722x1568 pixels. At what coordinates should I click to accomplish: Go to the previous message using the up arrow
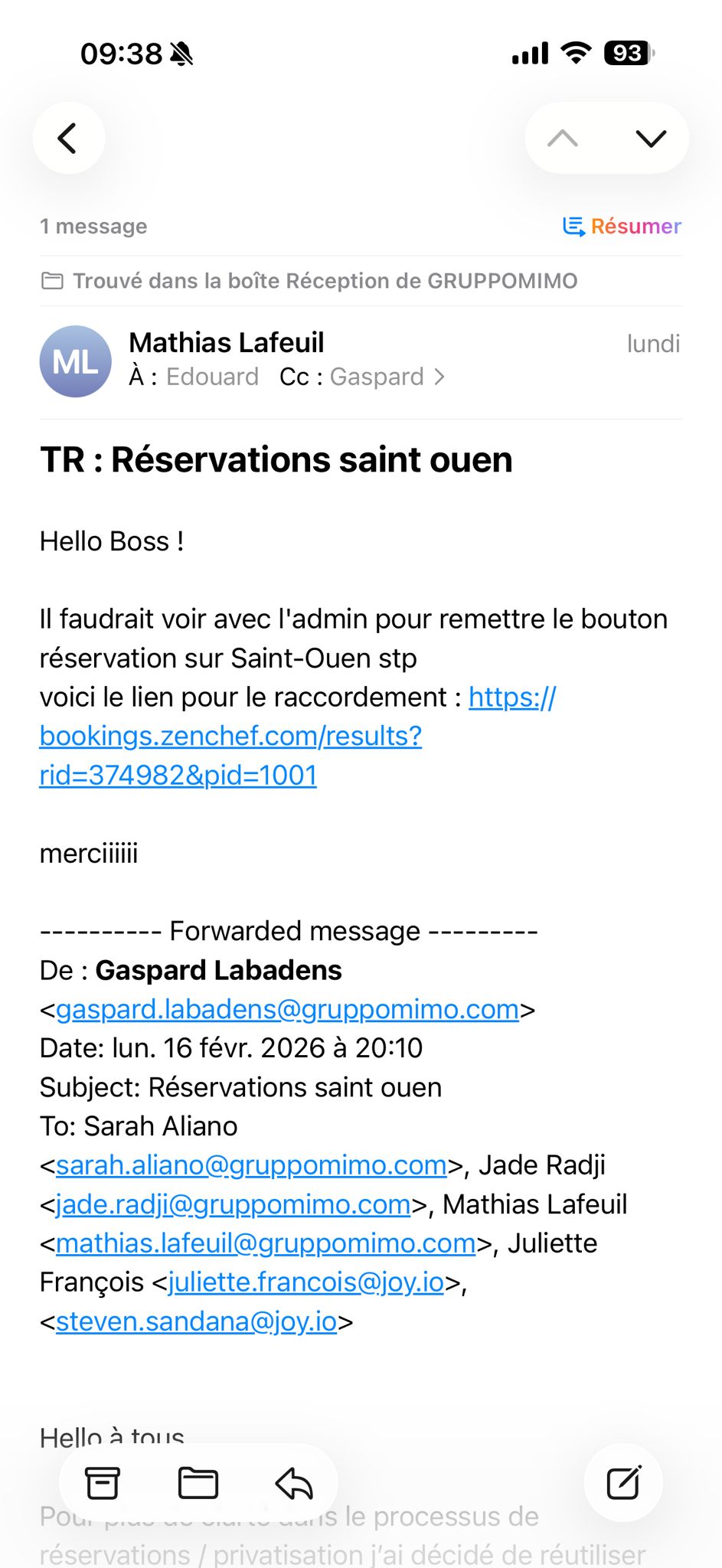(x=563, y=139)
